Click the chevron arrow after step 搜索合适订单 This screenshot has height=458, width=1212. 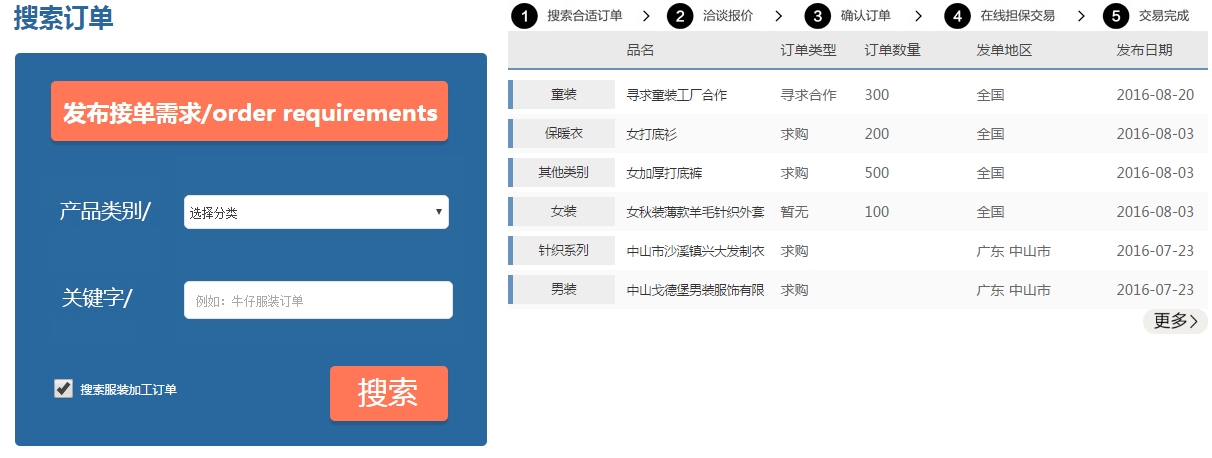point(646,16)
